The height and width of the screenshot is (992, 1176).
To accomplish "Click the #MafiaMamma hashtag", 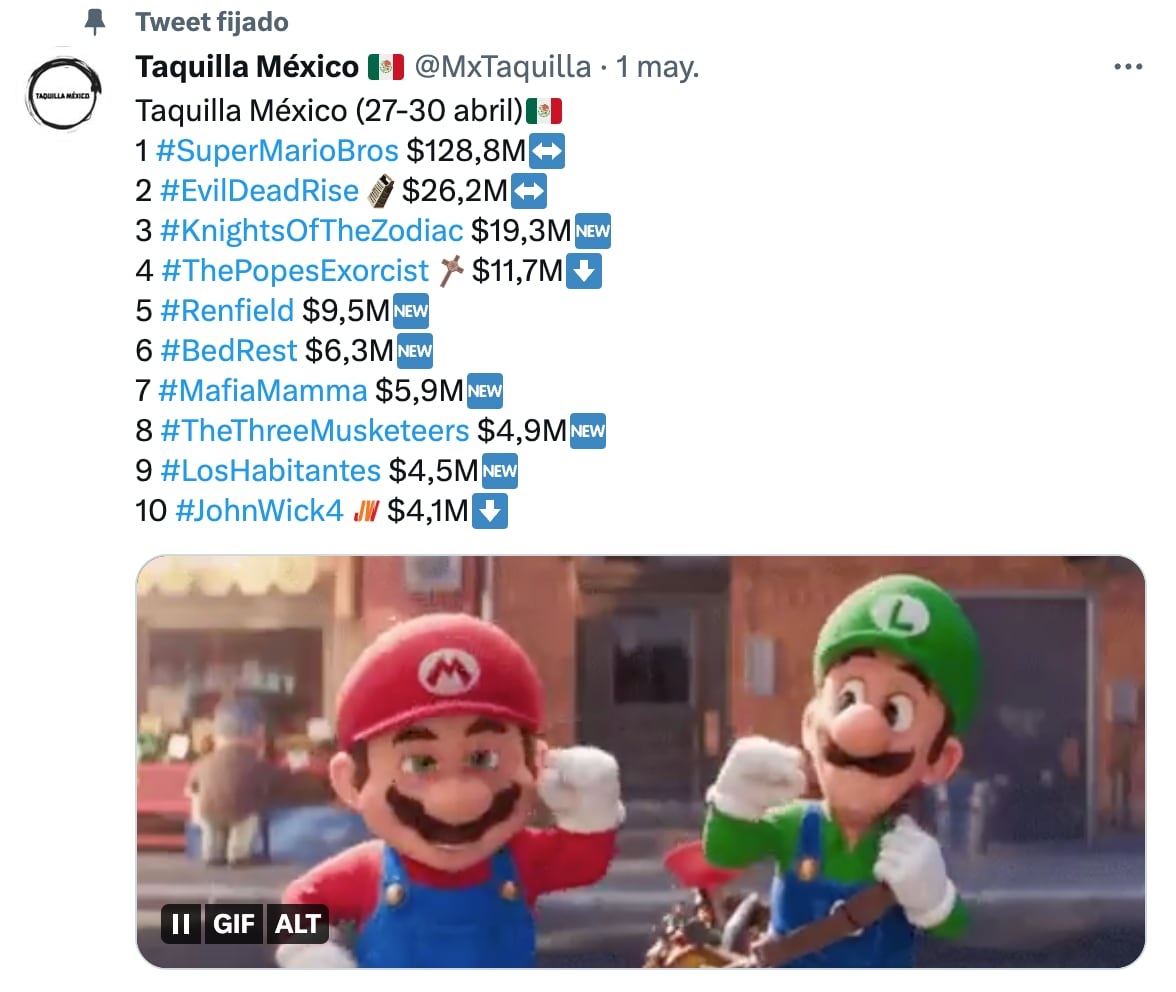I will pos(262,391).
